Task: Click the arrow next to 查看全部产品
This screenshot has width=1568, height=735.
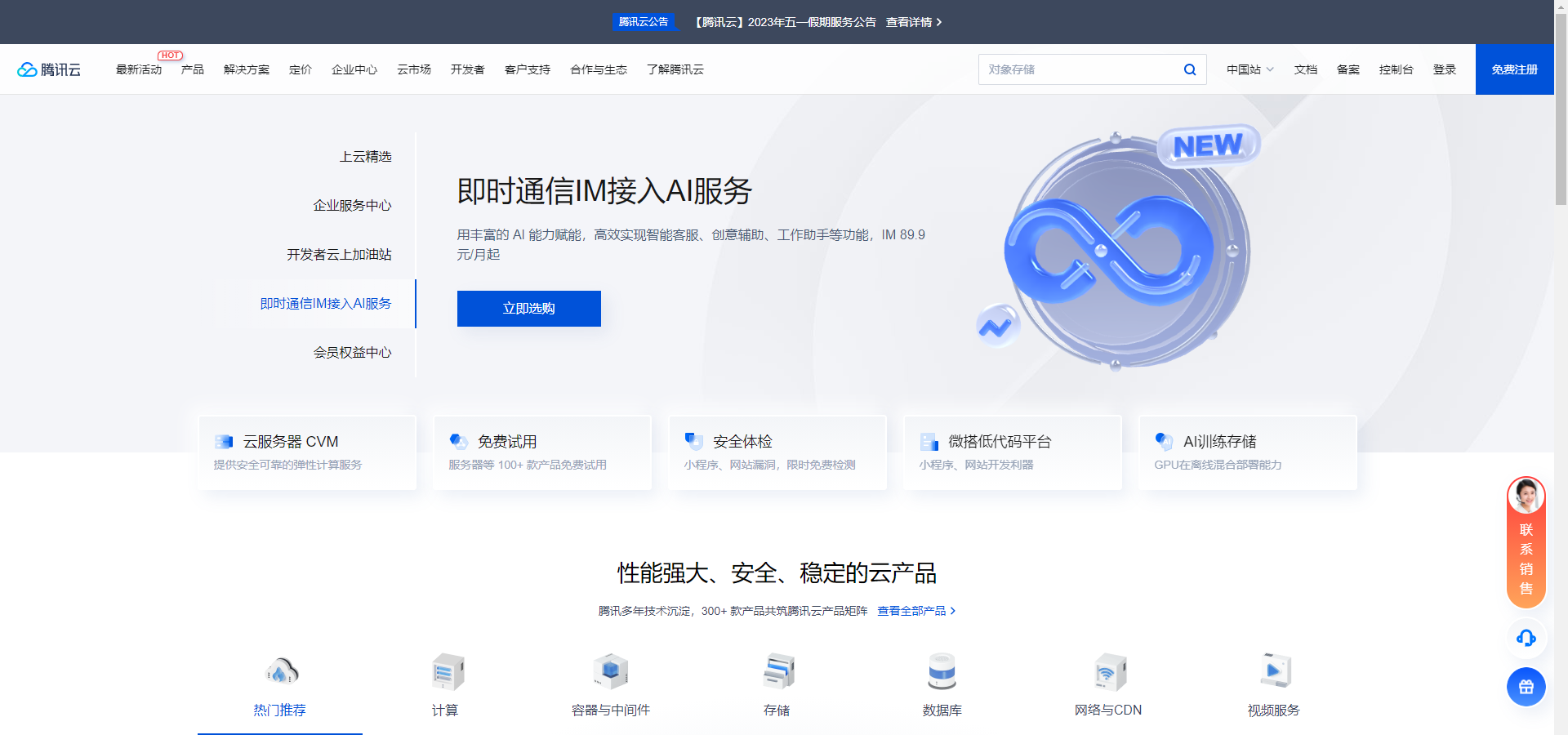Action: point(952,611)
